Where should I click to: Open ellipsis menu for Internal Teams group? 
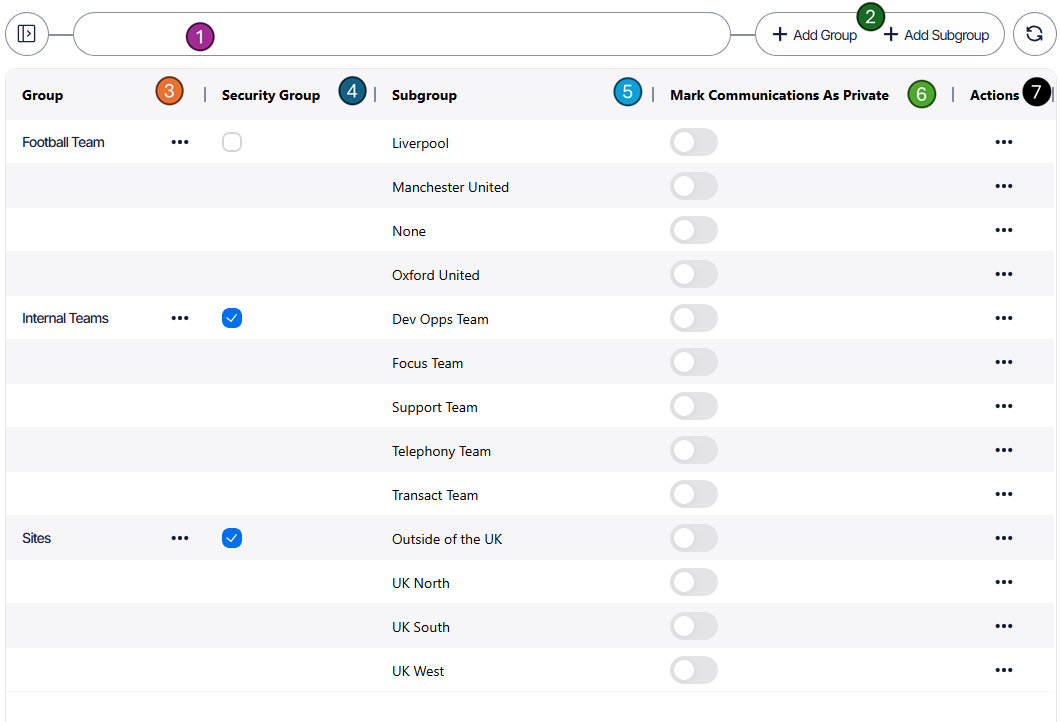click(180, 319)
